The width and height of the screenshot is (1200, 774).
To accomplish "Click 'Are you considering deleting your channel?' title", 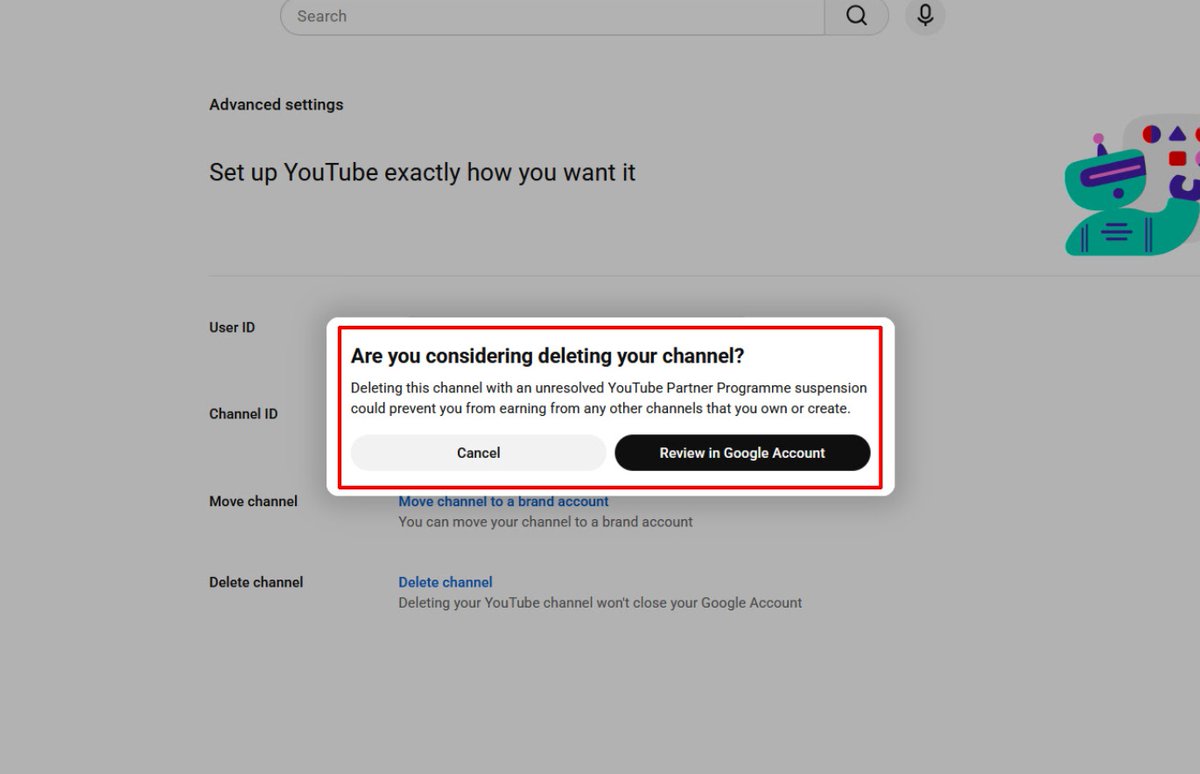I will click(548, 356).
